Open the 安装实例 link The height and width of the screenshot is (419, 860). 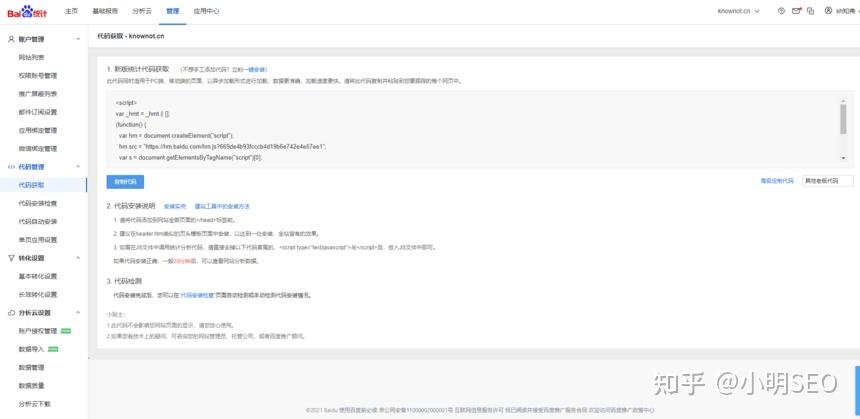[175, 207]
